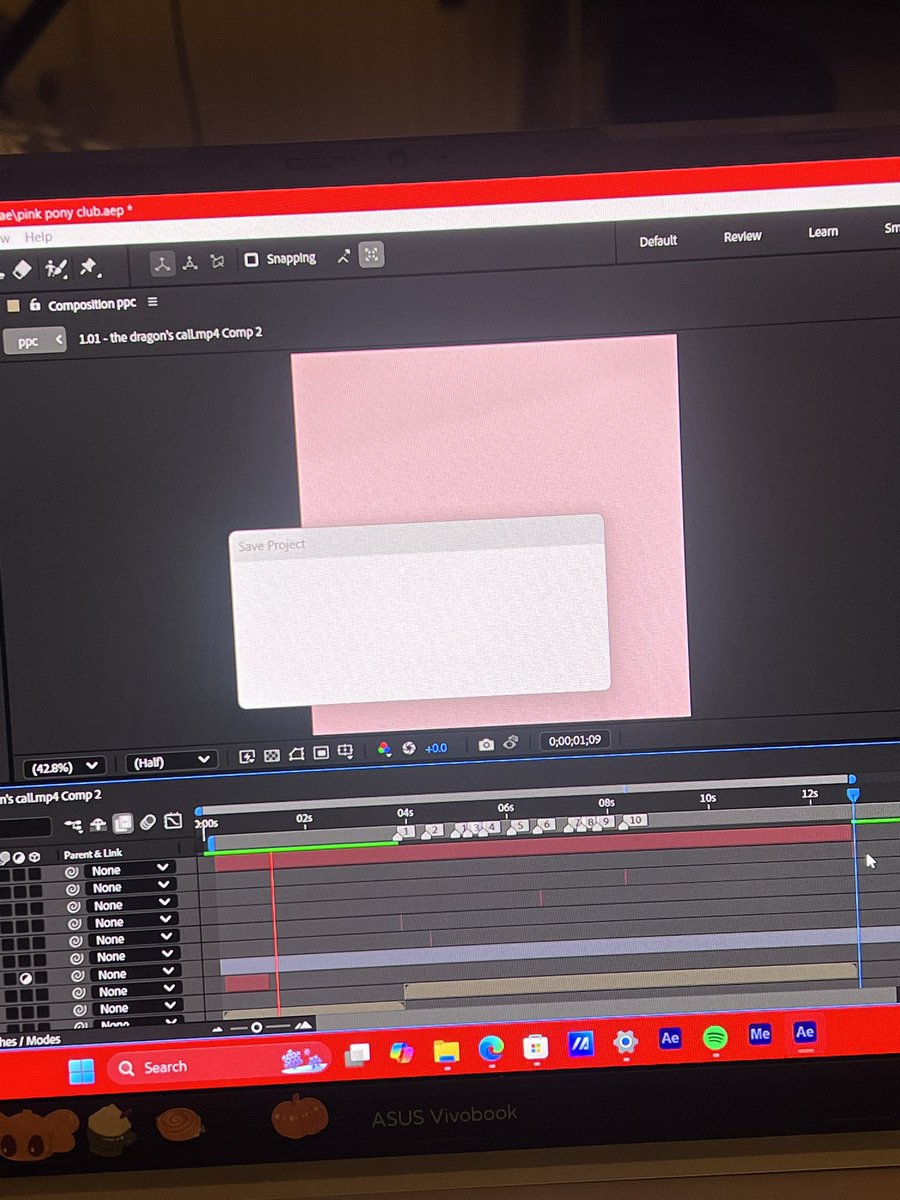Open Copilot from the taskbar
This screenshot has width=900, height=1200.
click(x=401, y=1051)
